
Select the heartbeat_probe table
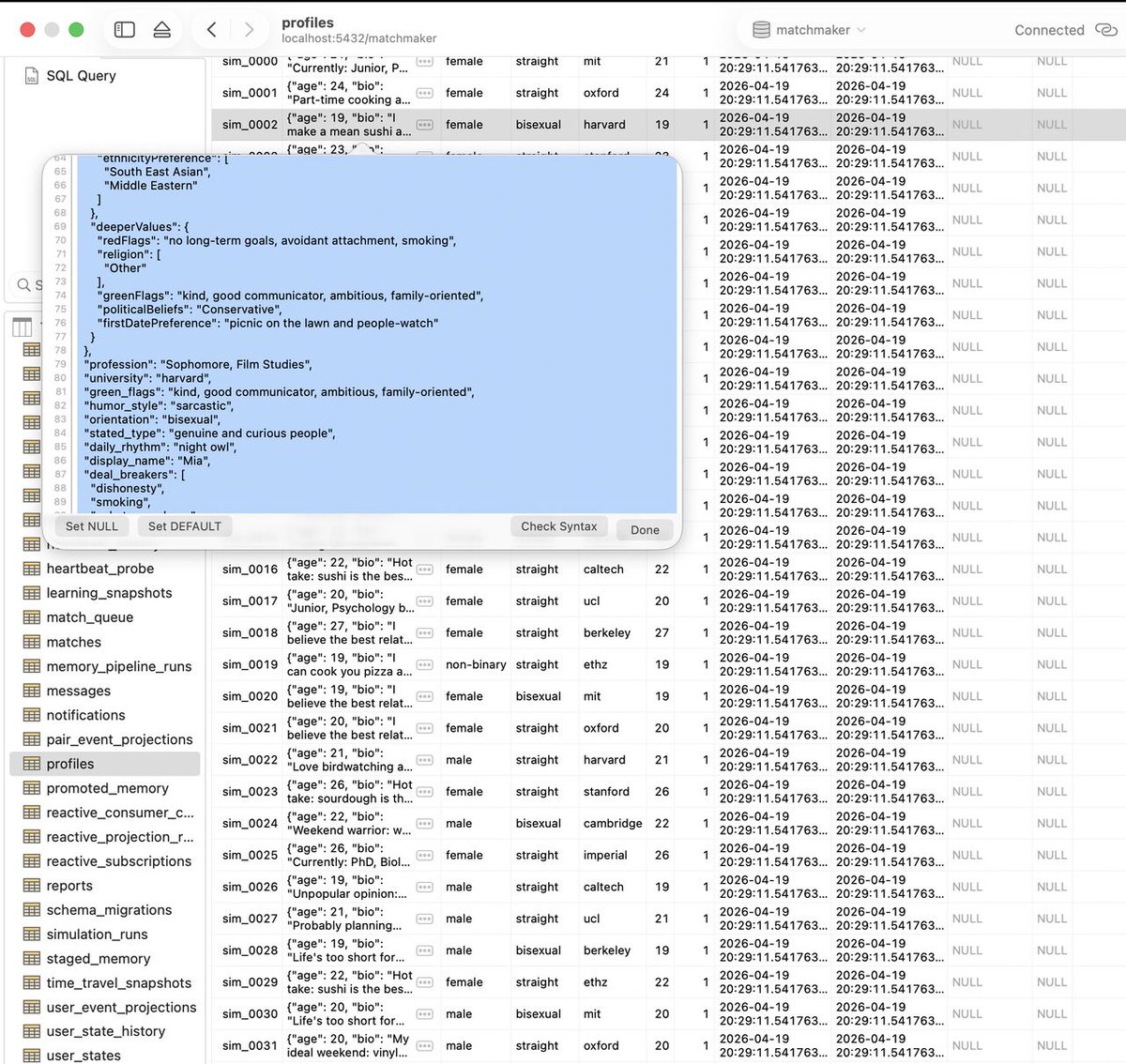click(100, 569)
